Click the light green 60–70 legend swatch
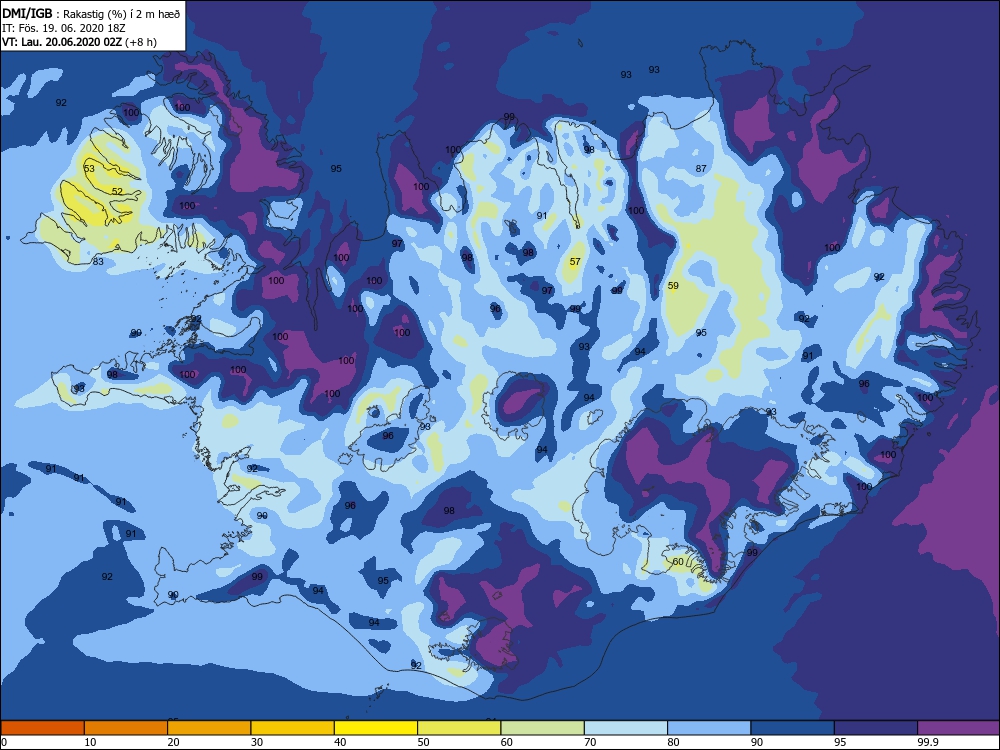1000x750 pixels. [x=543, y=728]
